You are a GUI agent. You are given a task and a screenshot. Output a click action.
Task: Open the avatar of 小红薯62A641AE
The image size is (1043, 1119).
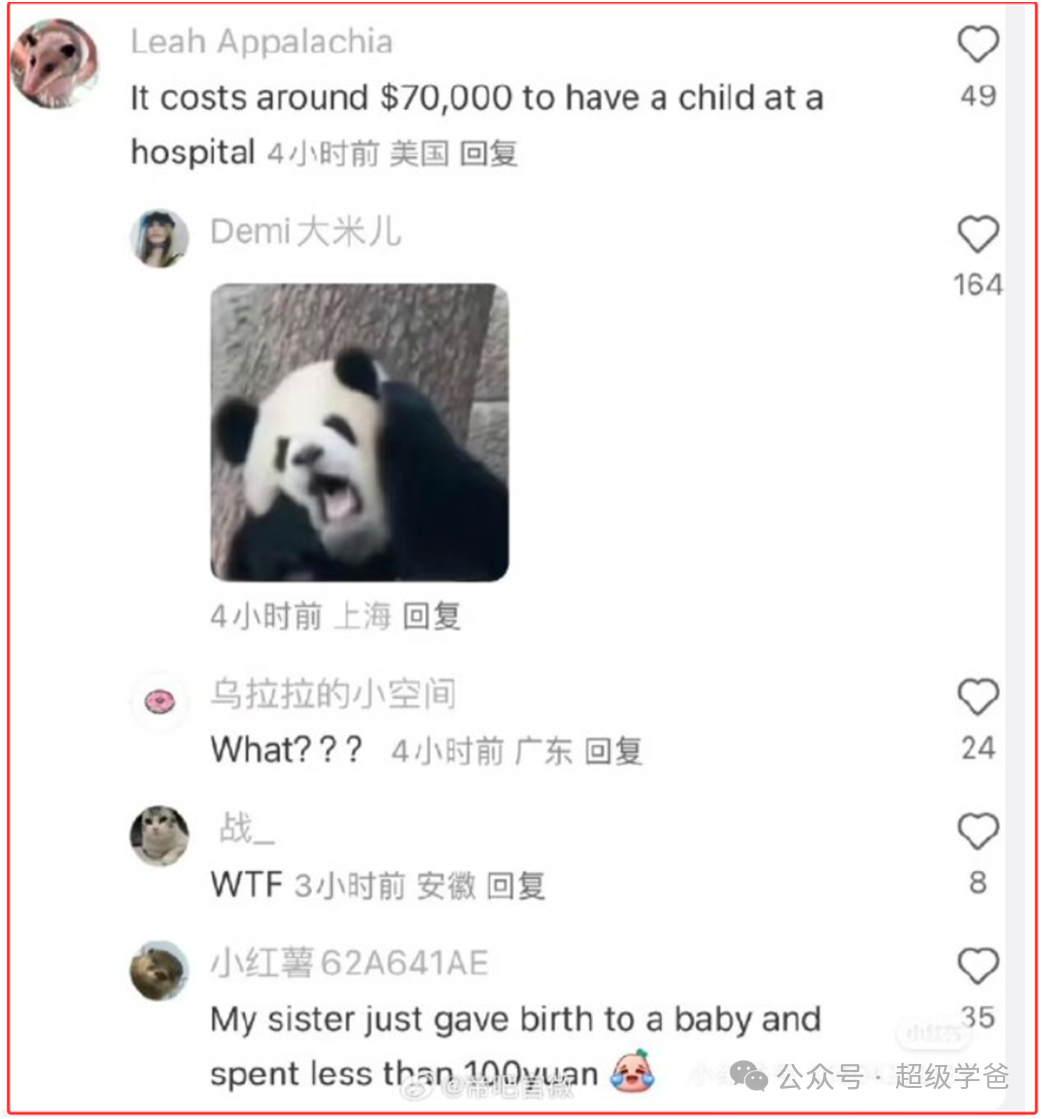click(x=159, y=971)
